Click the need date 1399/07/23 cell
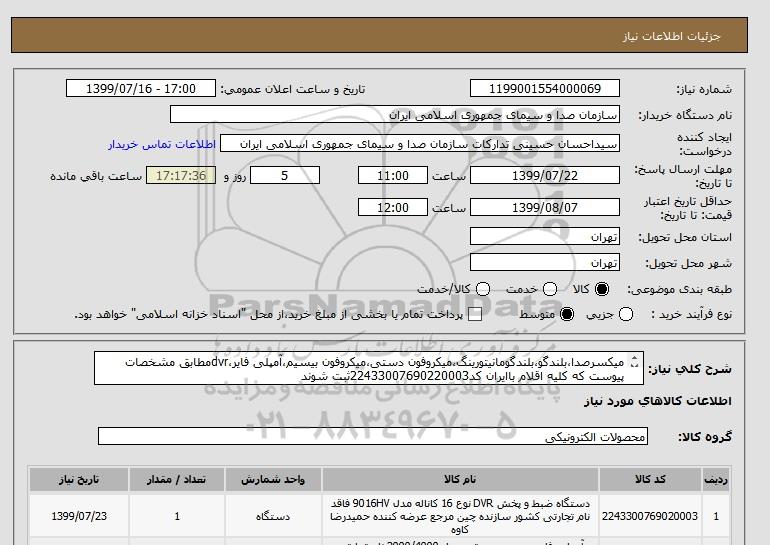Viewport: 770px width, 545px height. tap(79, 516)
